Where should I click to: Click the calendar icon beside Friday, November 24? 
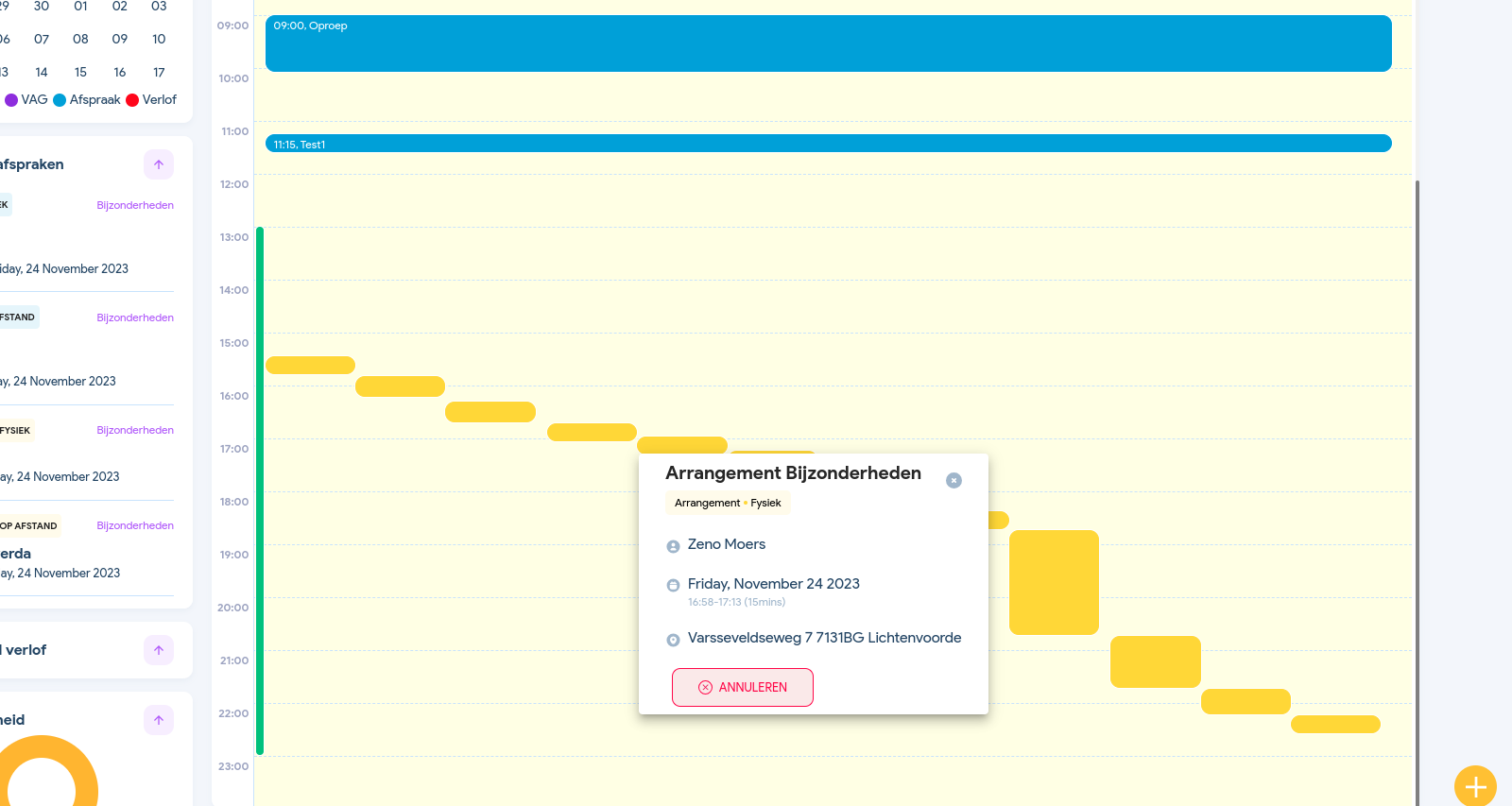point(673,585)
